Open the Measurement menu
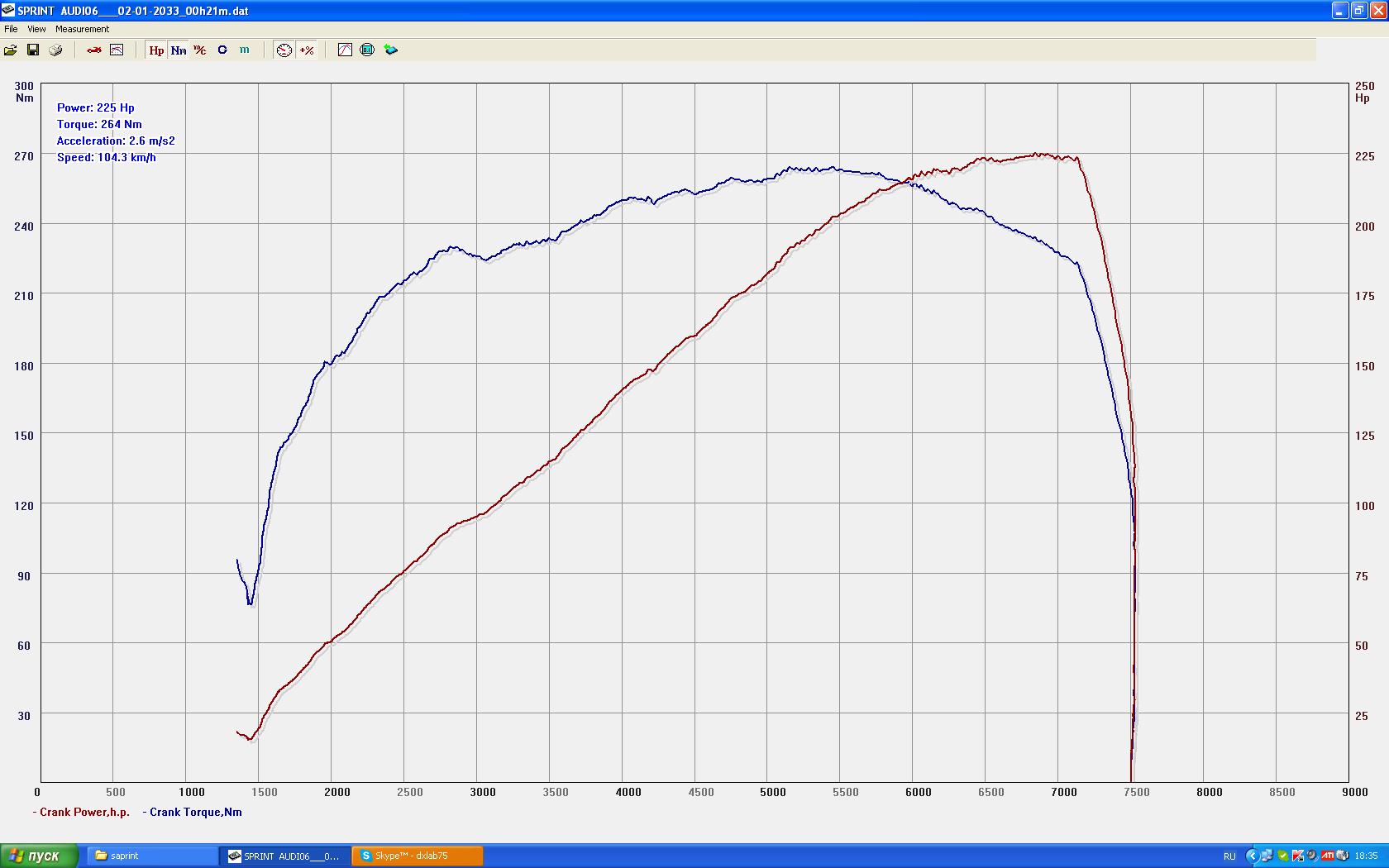This screenshot has width=1389, height=868. (x=82, y=29)
